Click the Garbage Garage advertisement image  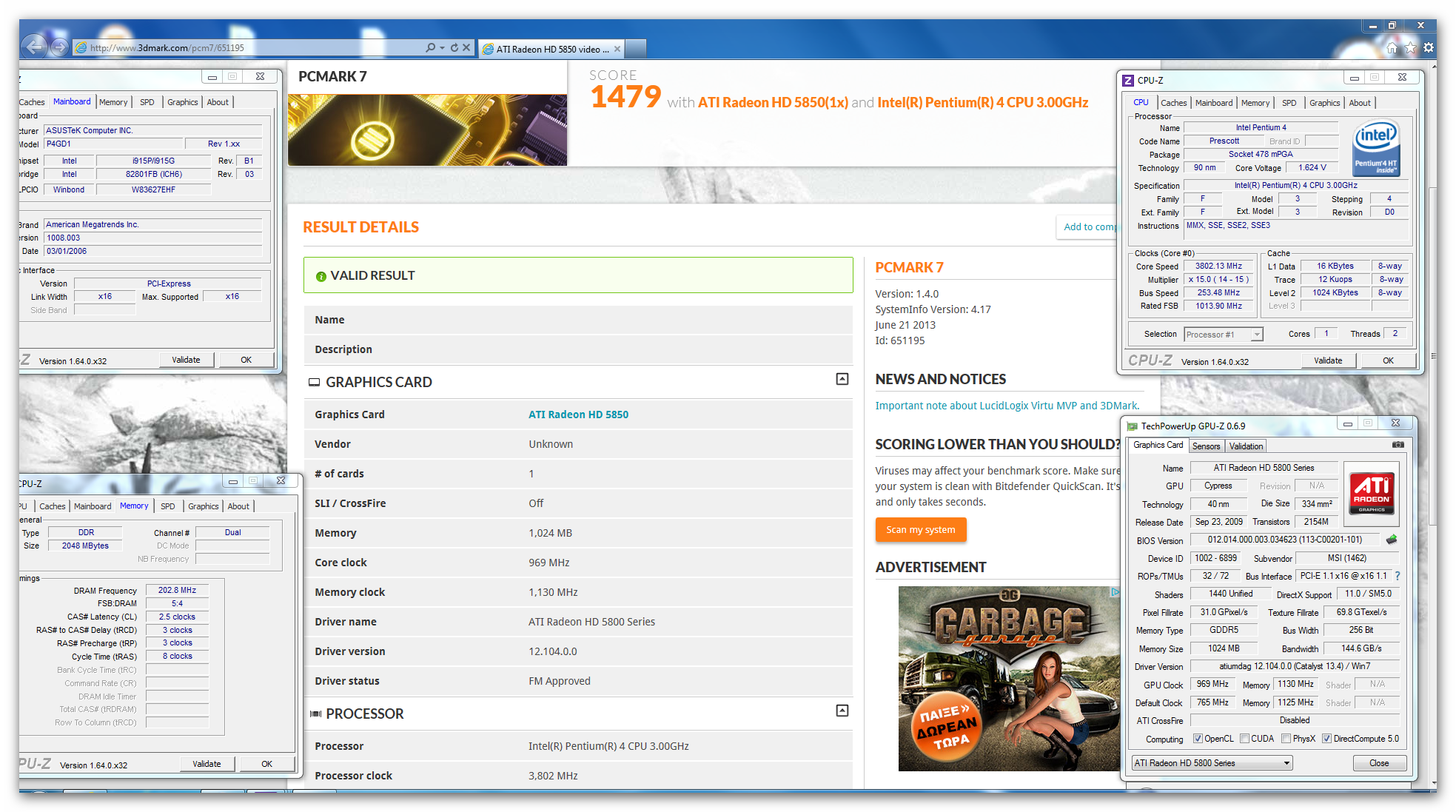(1009, 679)
